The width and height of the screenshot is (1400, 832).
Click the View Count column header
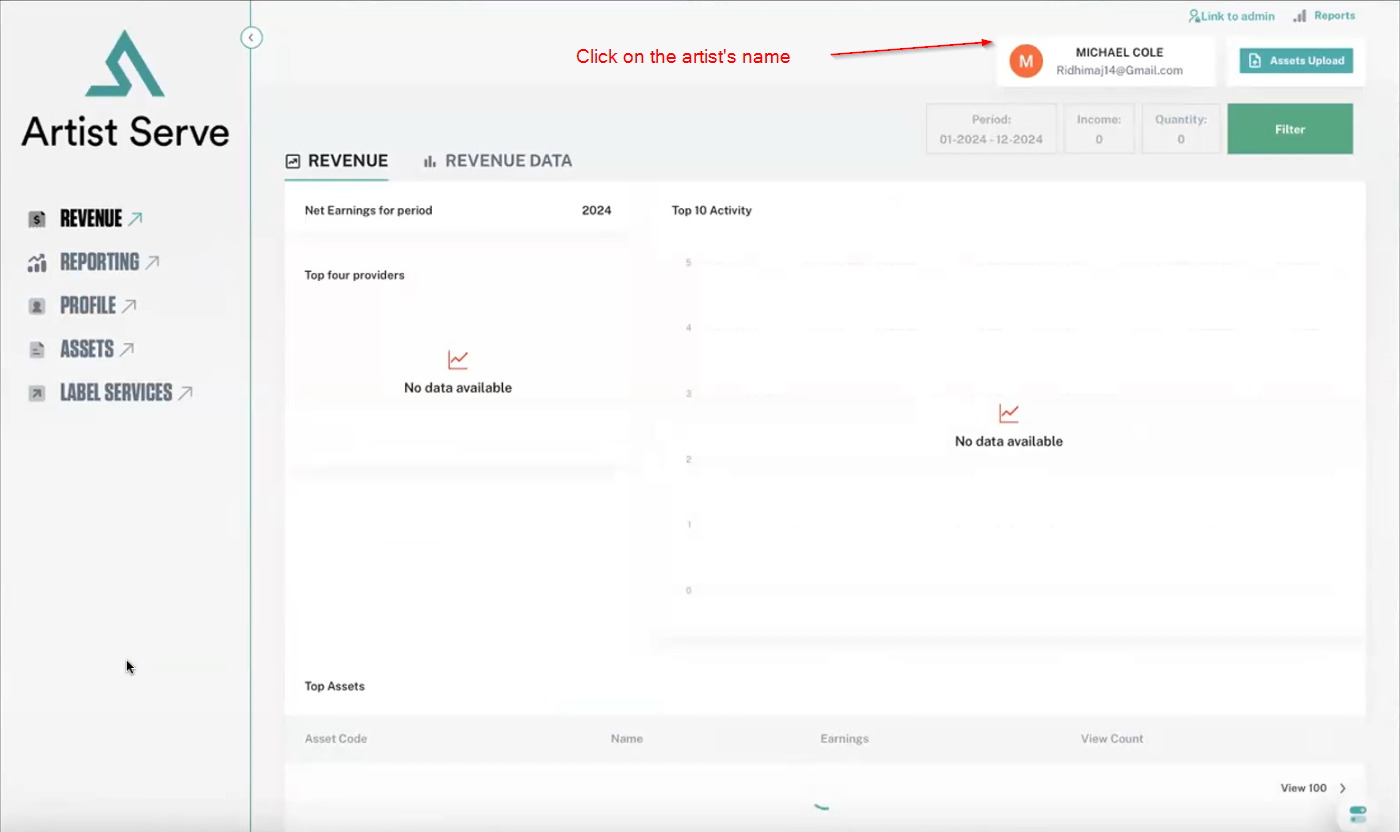pos(1111,739)
